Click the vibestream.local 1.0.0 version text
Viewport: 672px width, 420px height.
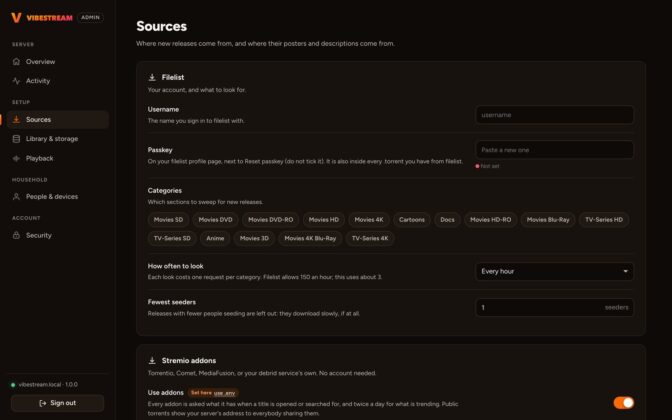tap(48, 385)
